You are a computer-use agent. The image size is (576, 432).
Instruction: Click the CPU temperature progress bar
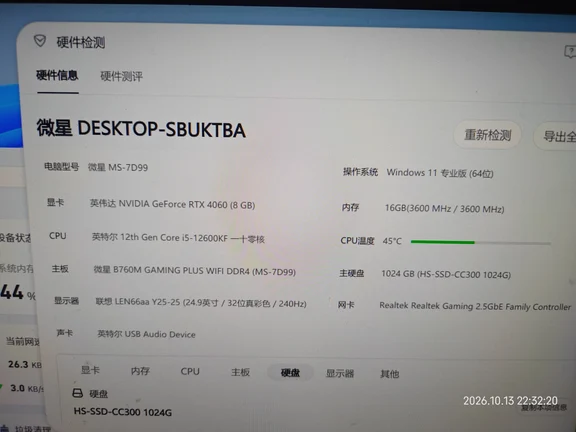480,242
